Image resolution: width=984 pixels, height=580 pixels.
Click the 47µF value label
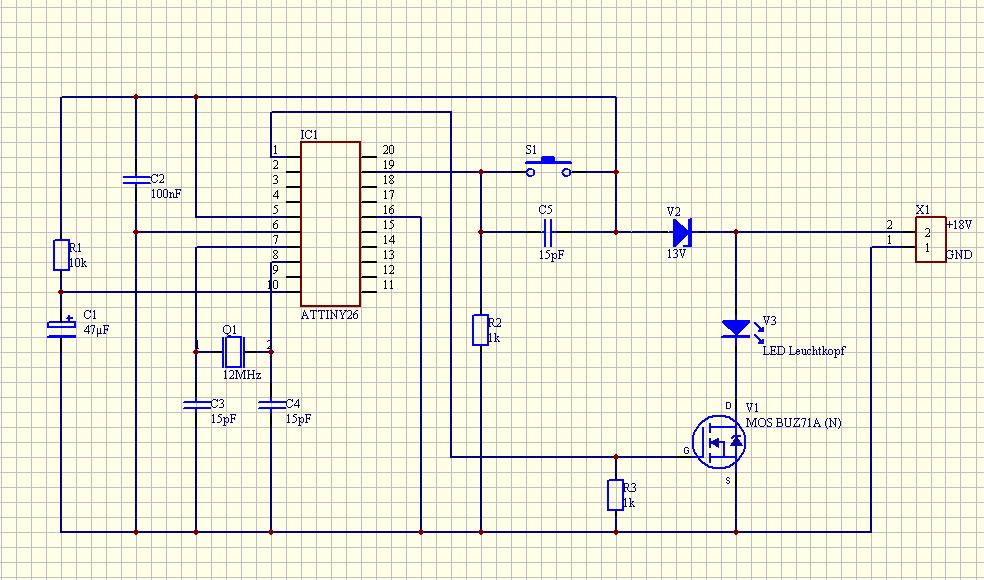[x=97, y=330]
